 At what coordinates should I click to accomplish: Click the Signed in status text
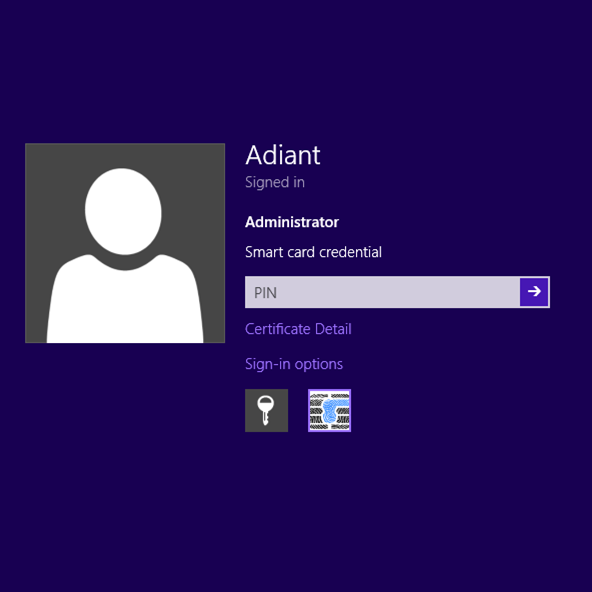275,182
